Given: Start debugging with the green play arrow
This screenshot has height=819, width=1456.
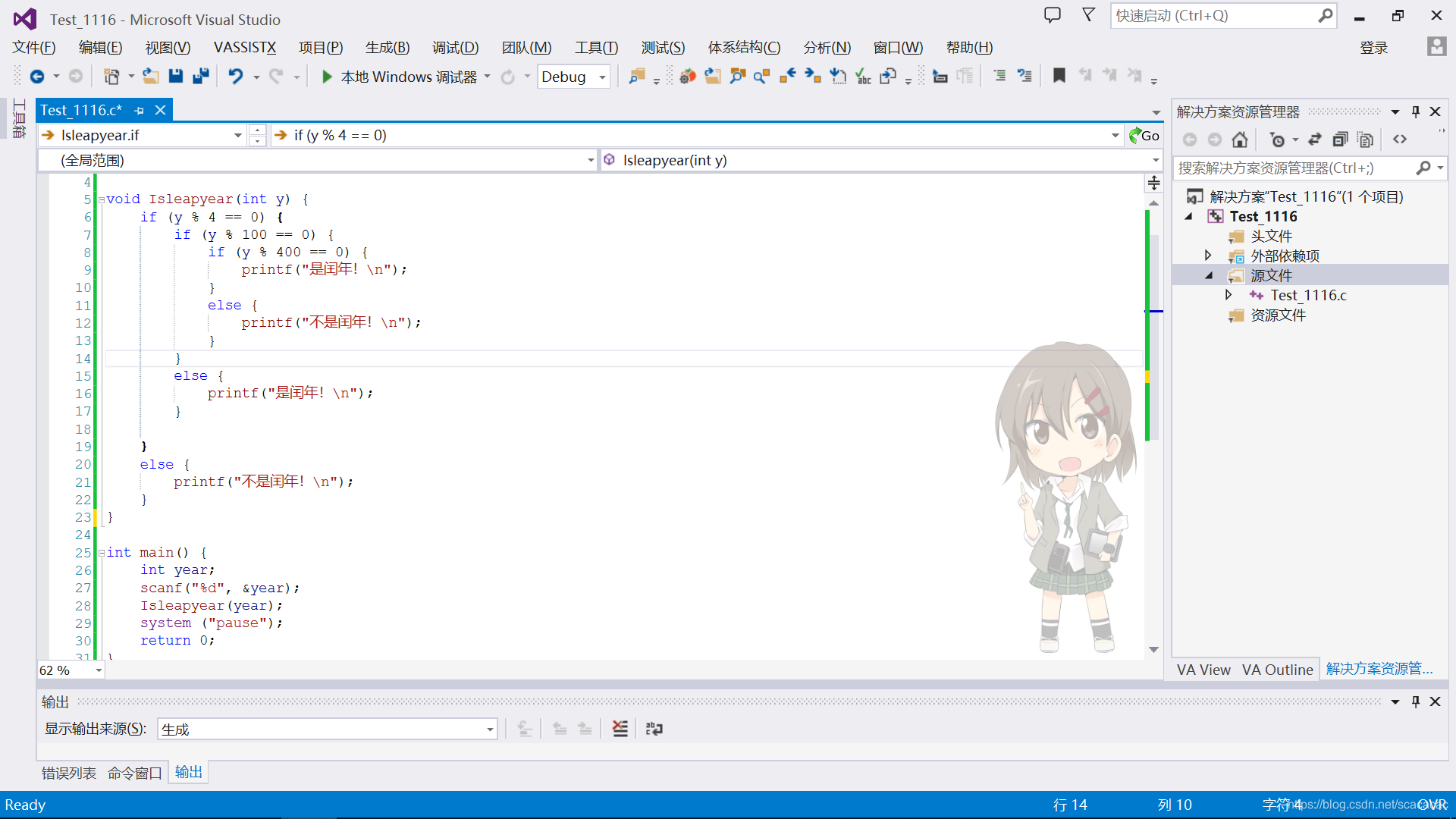Looking at the screenshot, I should pyautogui.click(x=327, y=77).
